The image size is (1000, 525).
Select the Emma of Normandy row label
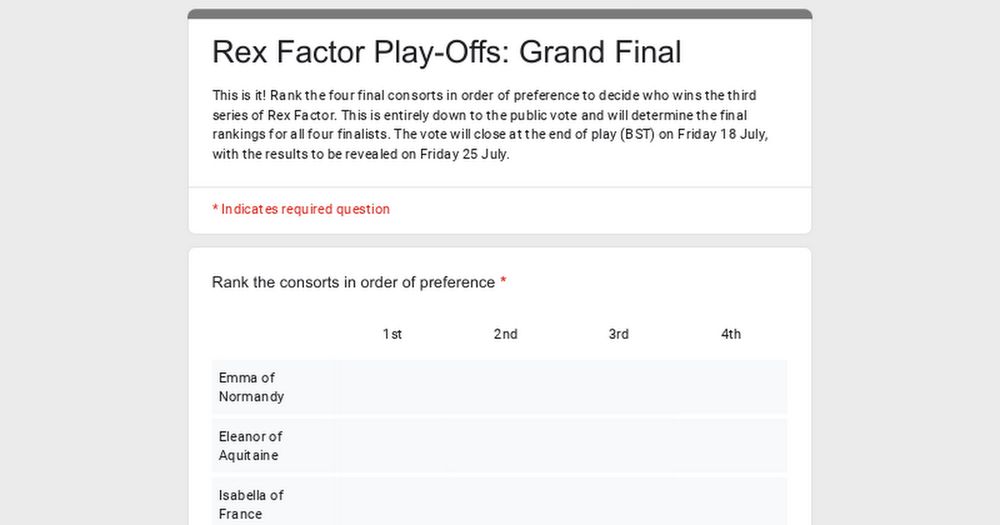click(x=251, y=387)
